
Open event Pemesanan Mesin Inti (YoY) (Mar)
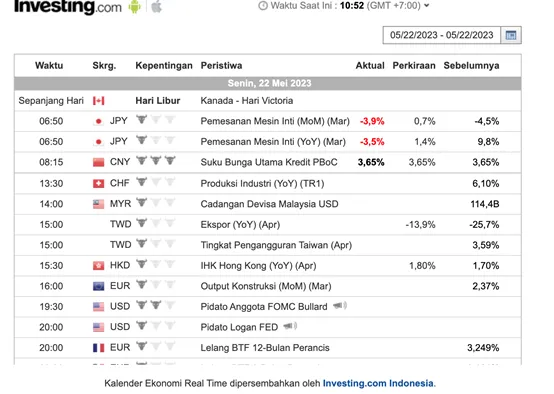point(273,142)
